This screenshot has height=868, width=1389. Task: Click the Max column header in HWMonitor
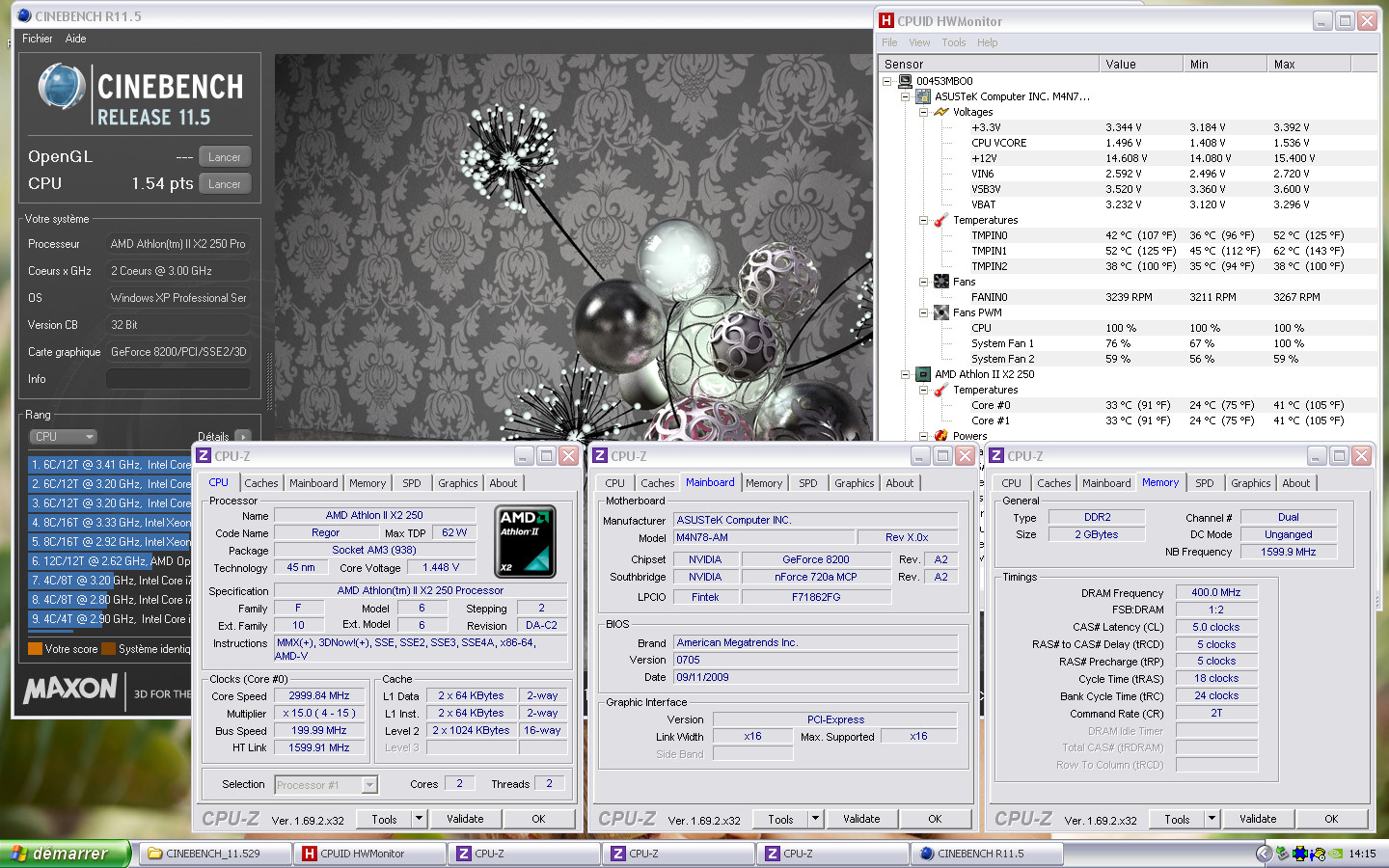click(1309, 65)
